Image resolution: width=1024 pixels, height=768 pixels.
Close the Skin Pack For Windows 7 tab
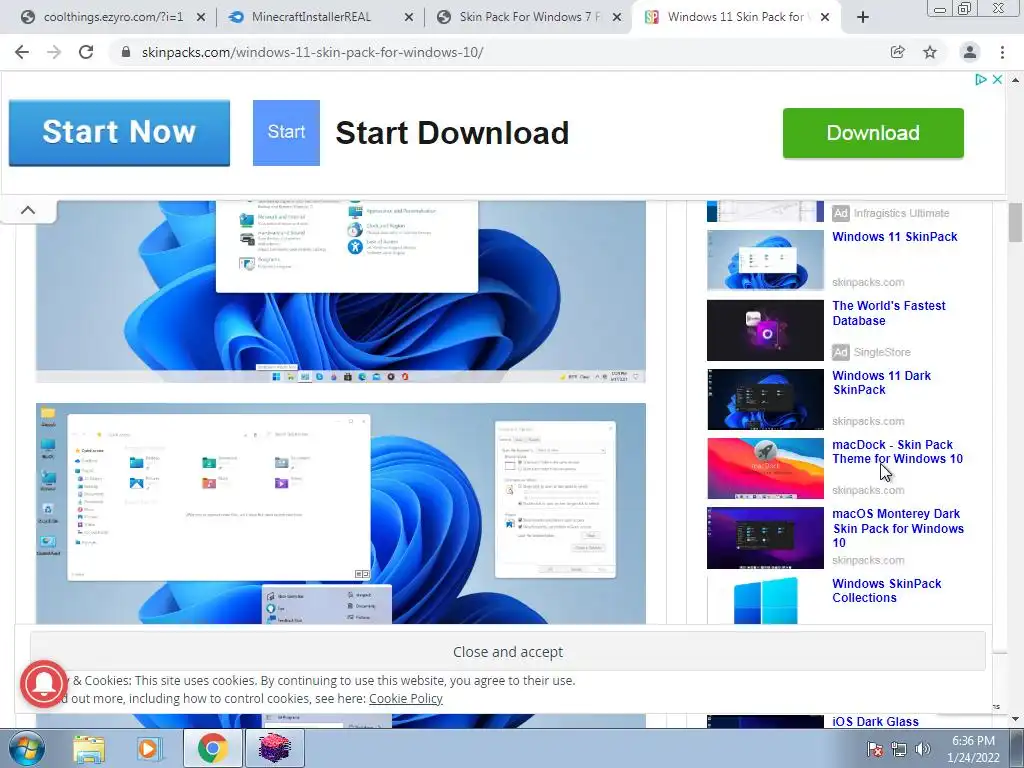click(x=616, y=18)
